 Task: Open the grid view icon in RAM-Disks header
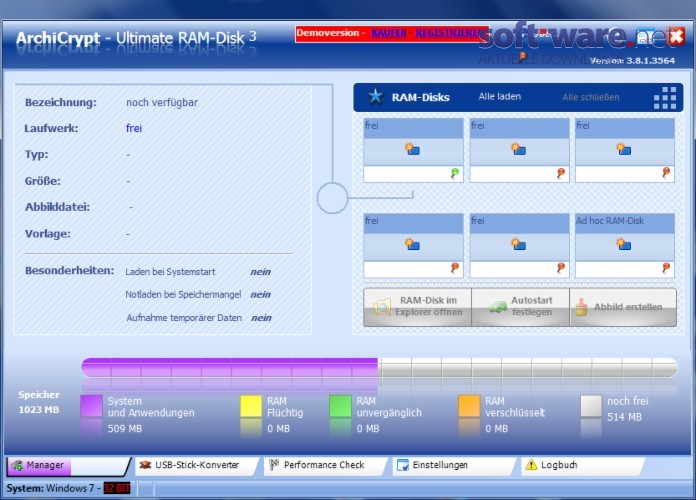[665, 98]
